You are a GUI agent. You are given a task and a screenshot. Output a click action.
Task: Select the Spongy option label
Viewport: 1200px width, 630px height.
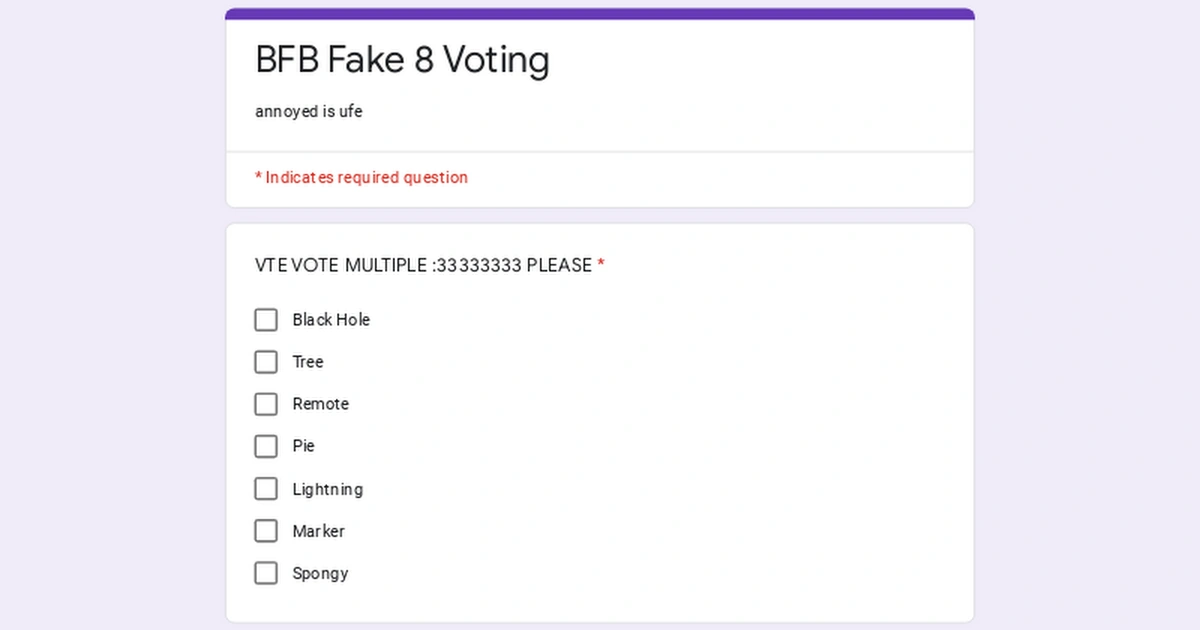[x=319, y=573]
